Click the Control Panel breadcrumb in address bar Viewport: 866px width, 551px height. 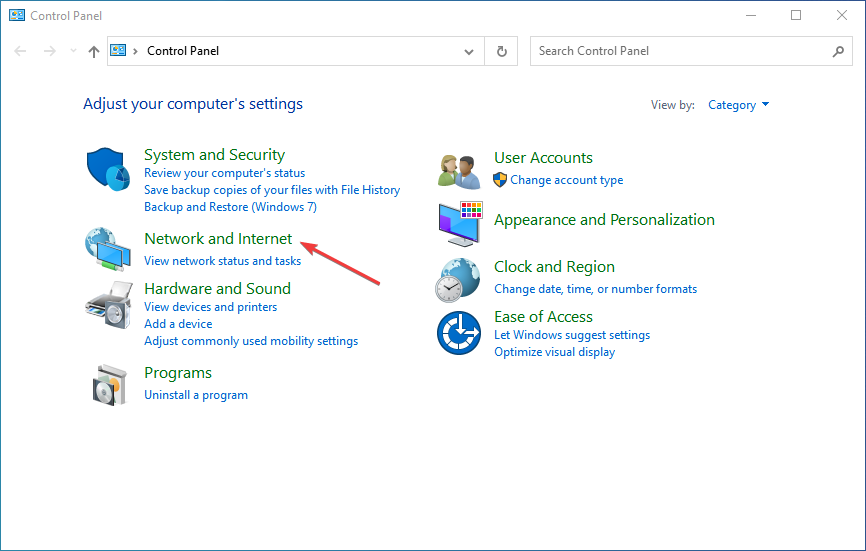click(183, 51)
